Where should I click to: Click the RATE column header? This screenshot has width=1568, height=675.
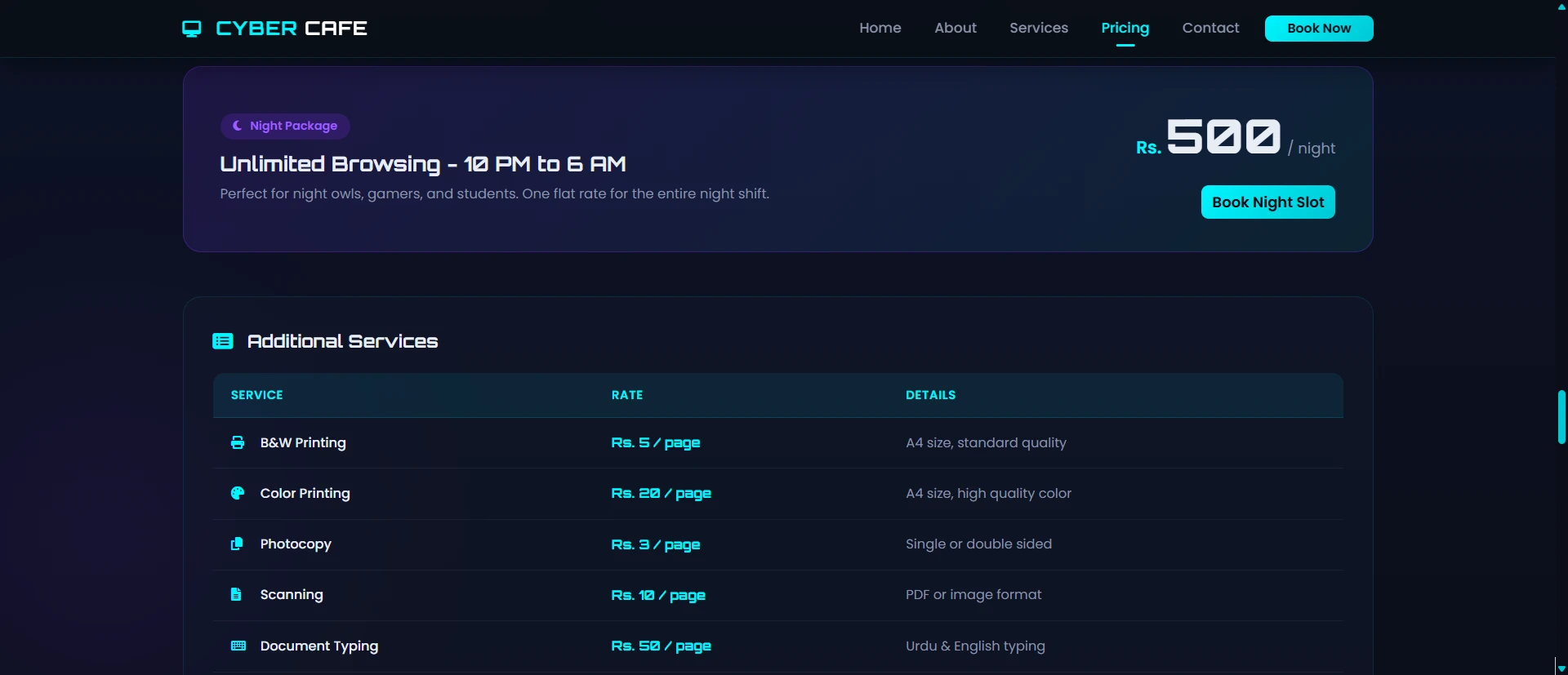(x=627, y=395)
